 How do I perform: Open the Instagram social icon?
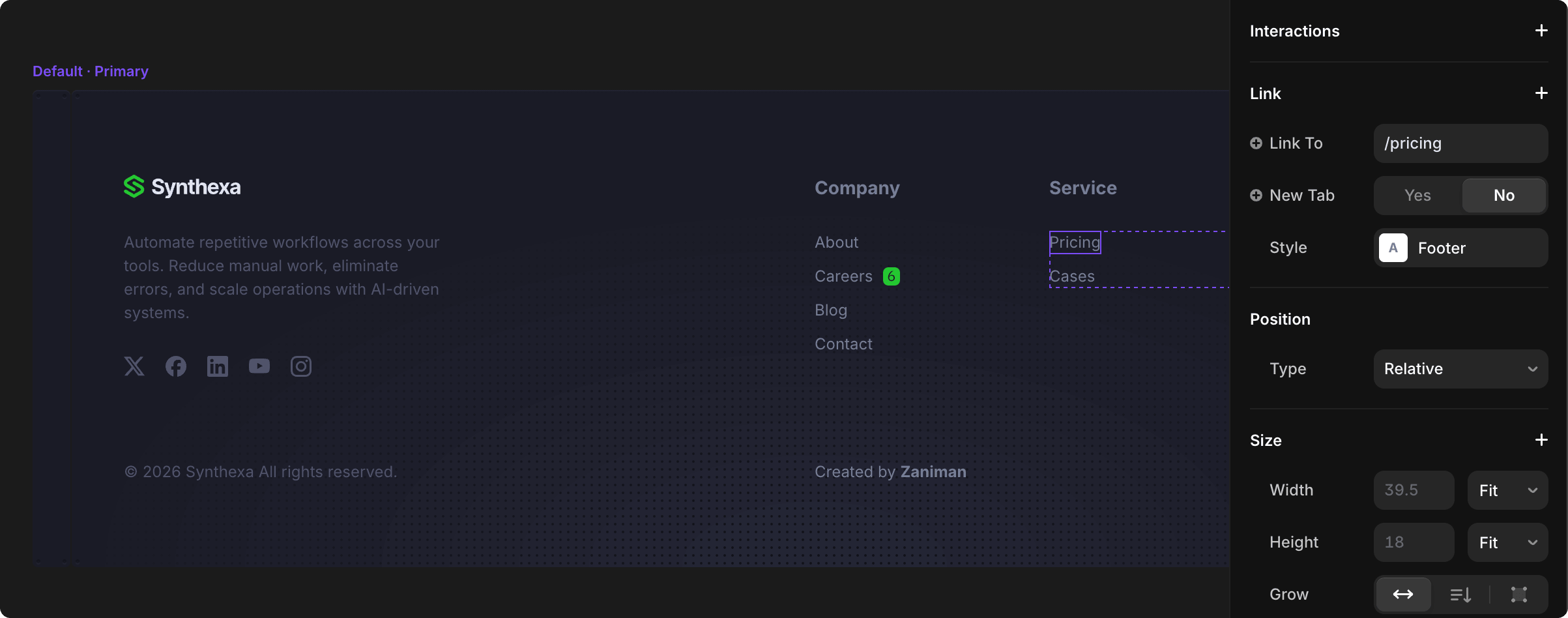coord(301,366)
